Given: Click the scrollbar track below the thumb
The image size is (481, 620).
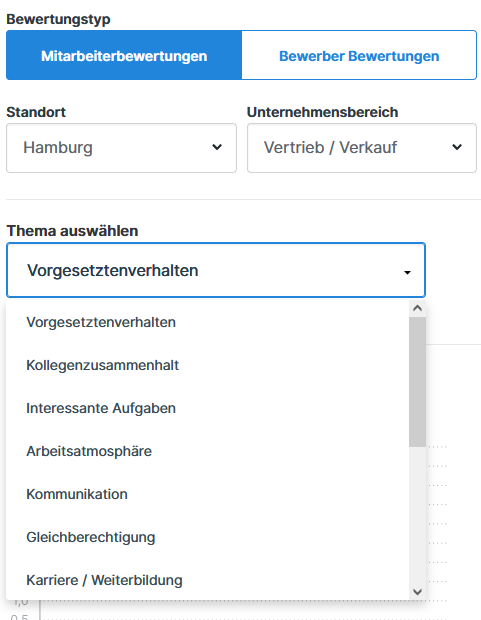Looking at the screenshot, I should pos(417,516).
